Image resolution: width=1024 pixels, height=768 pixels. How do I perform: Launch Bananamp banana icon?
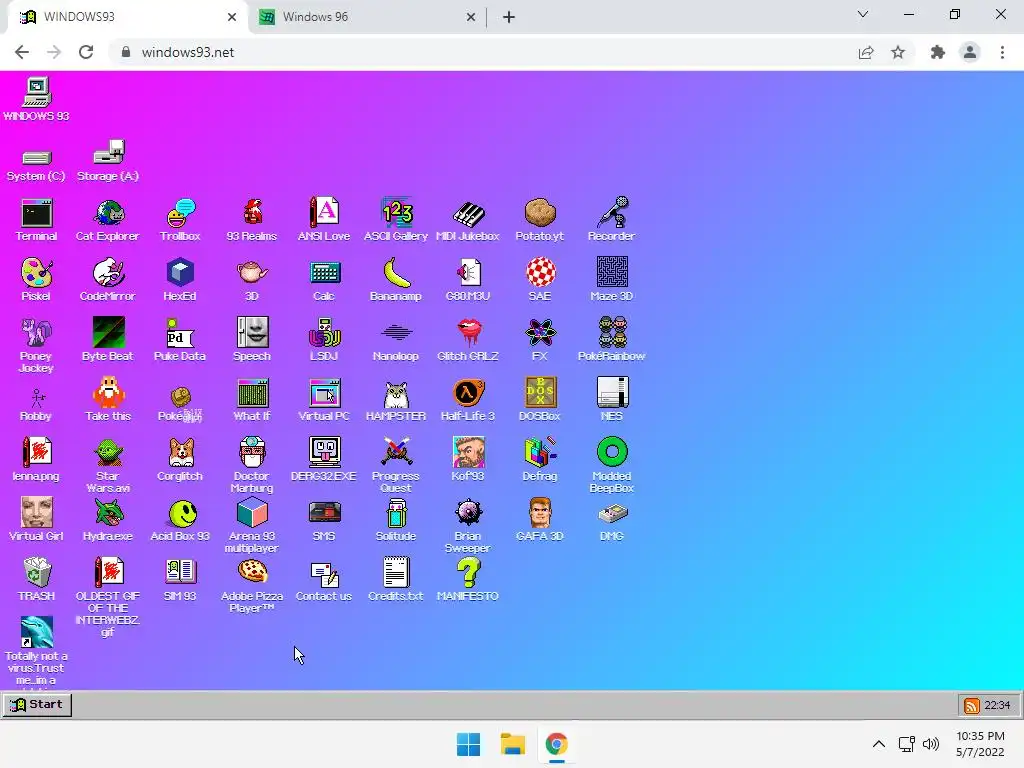click(x=396, y=280)
